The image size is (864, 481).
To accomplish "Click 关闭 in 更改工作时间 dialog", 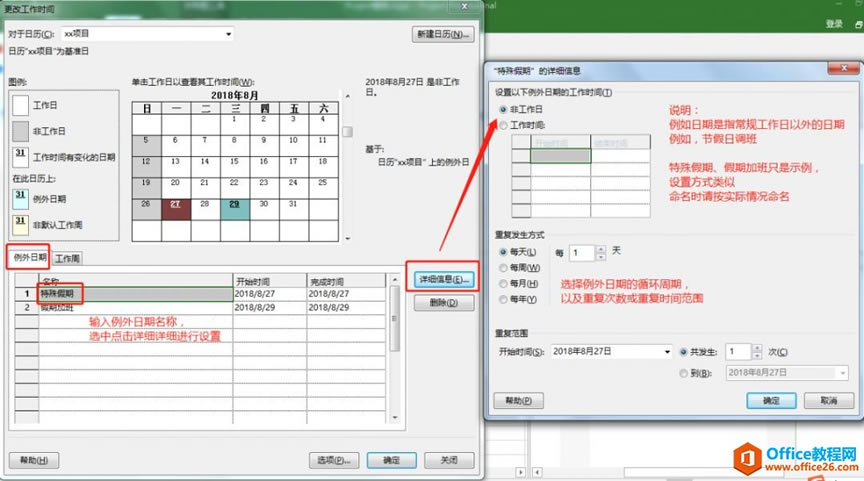I will [449, 460].
